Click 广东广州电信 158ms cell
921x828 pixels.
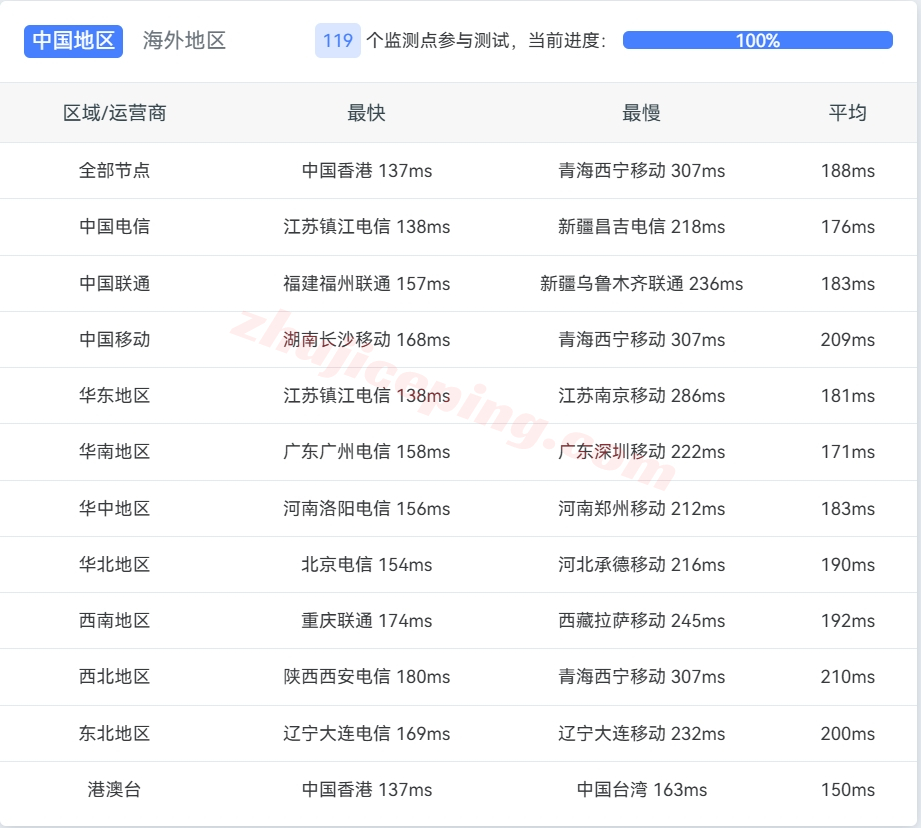pyautogui.click(x=367, y=452)
